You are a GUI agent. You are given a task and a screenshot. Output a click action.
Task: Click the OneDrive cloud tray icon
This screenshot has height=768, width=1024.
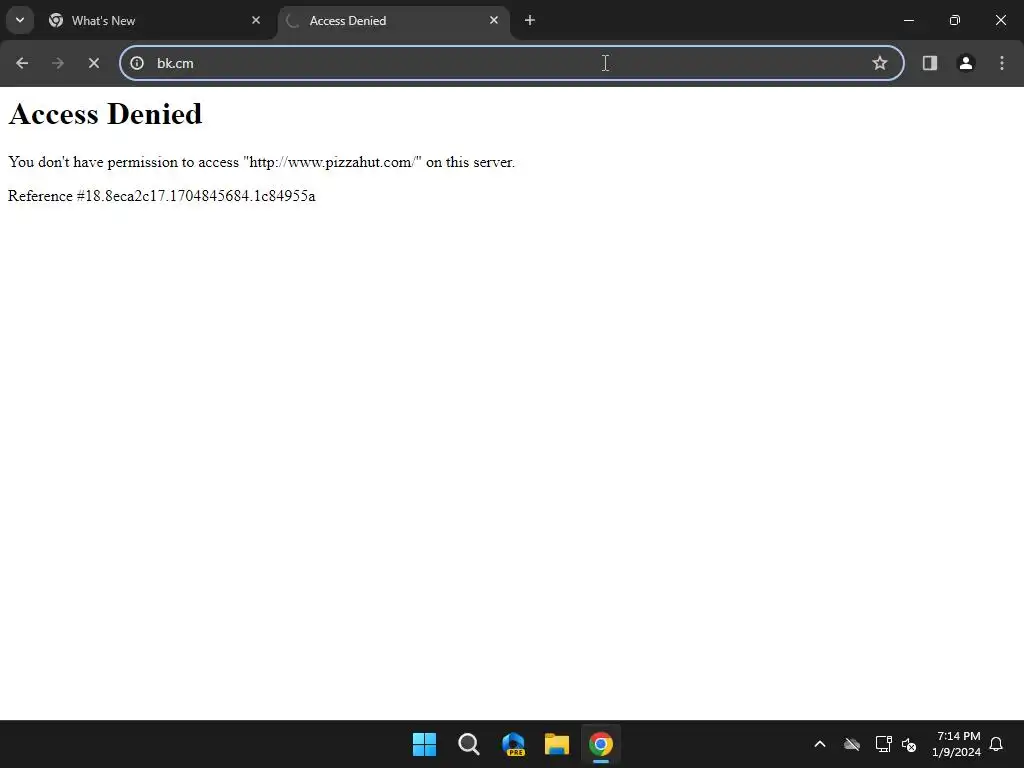coord(852,744)
